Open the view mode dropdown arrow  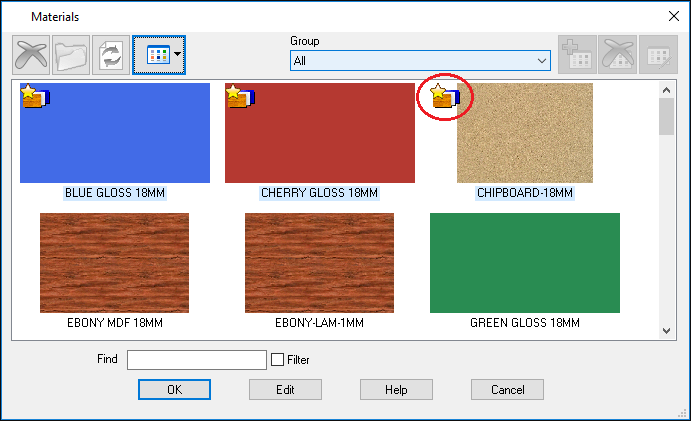177,54
